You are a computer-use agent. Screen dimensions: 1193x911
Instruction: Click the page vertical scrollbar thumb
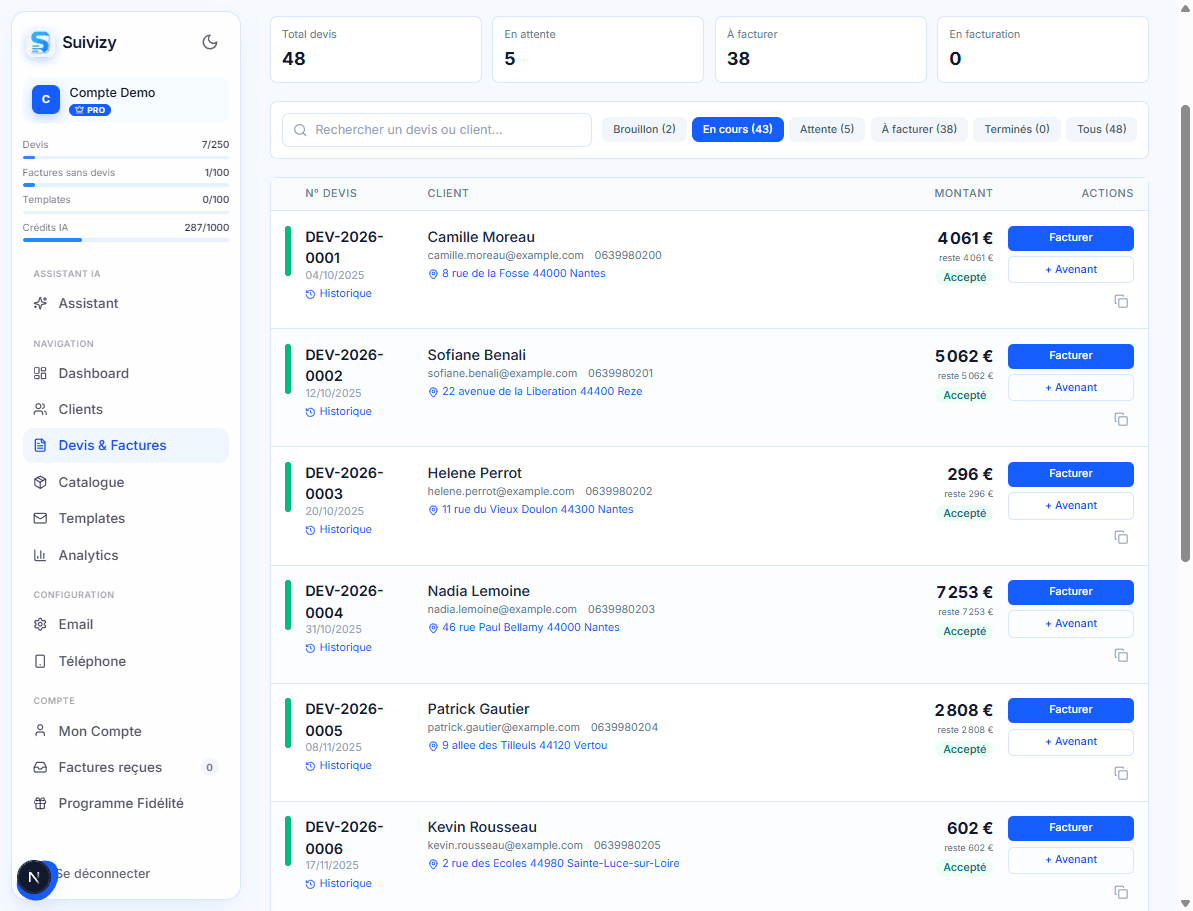(1185, 333)
